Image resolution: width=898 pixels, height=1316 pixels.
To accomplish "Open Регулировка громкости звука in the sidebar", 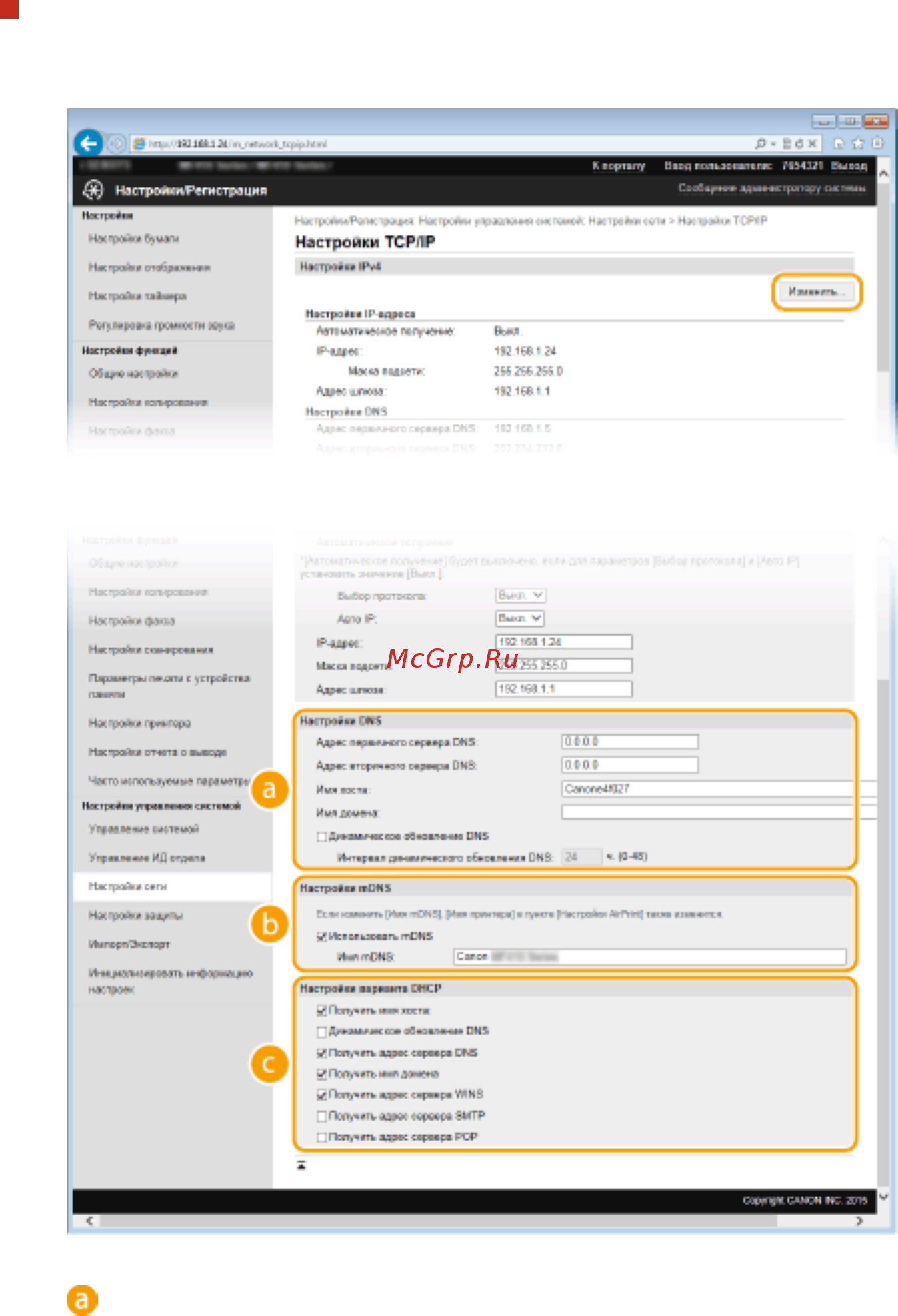I will (x=162, y=325).
